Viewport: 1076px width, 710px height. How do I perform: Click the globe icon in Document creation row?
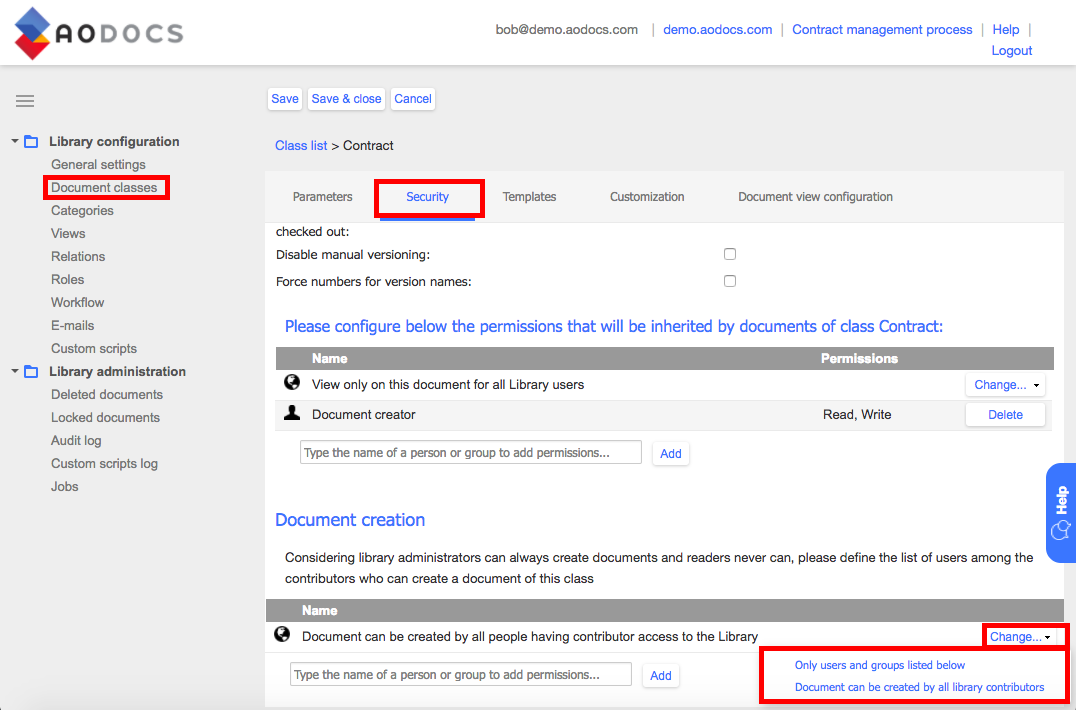[x=282, y=635]
